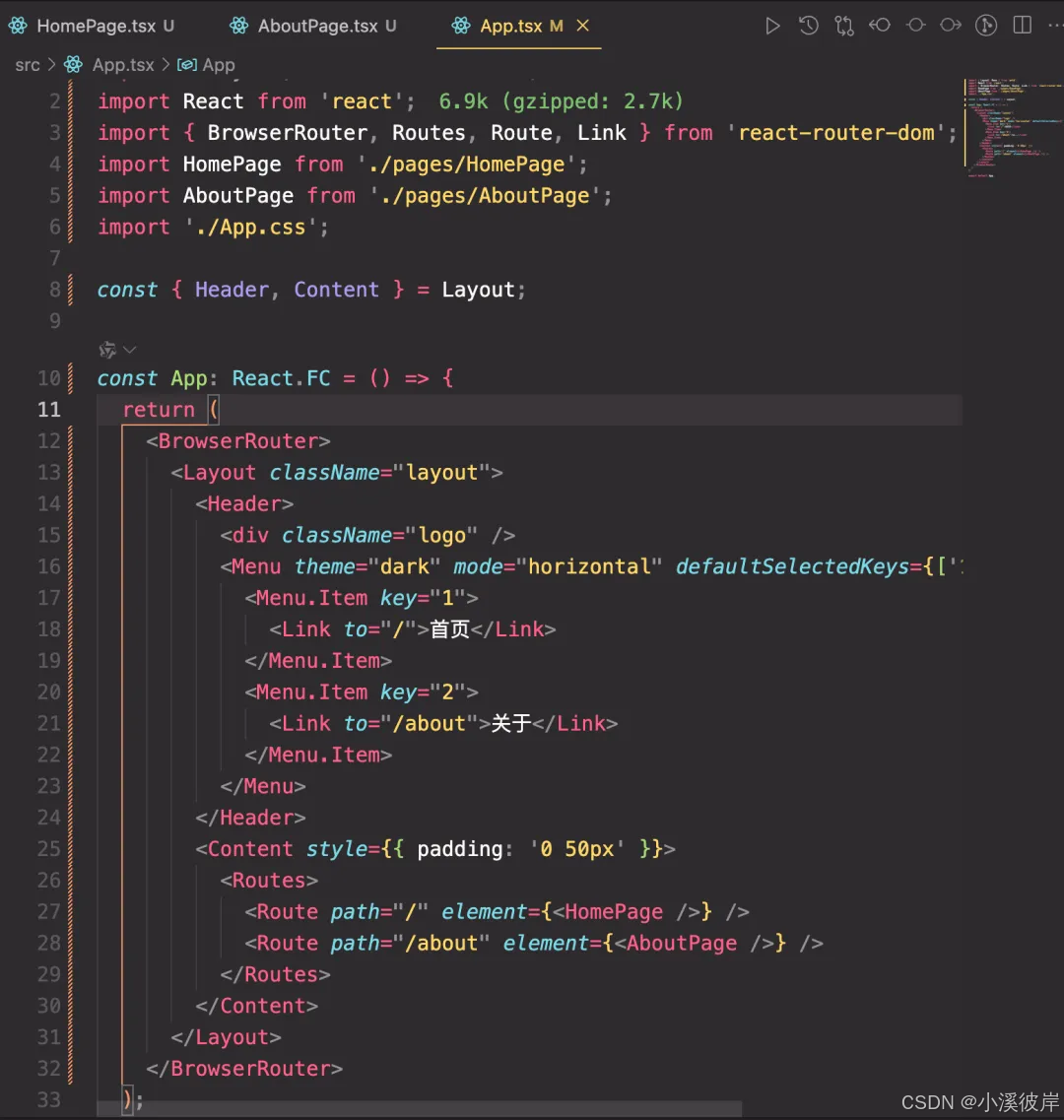The image size is (1064, 1120).
Task: Click defaultSelectedKeys attribute on line 16
Action: (792, 566)
